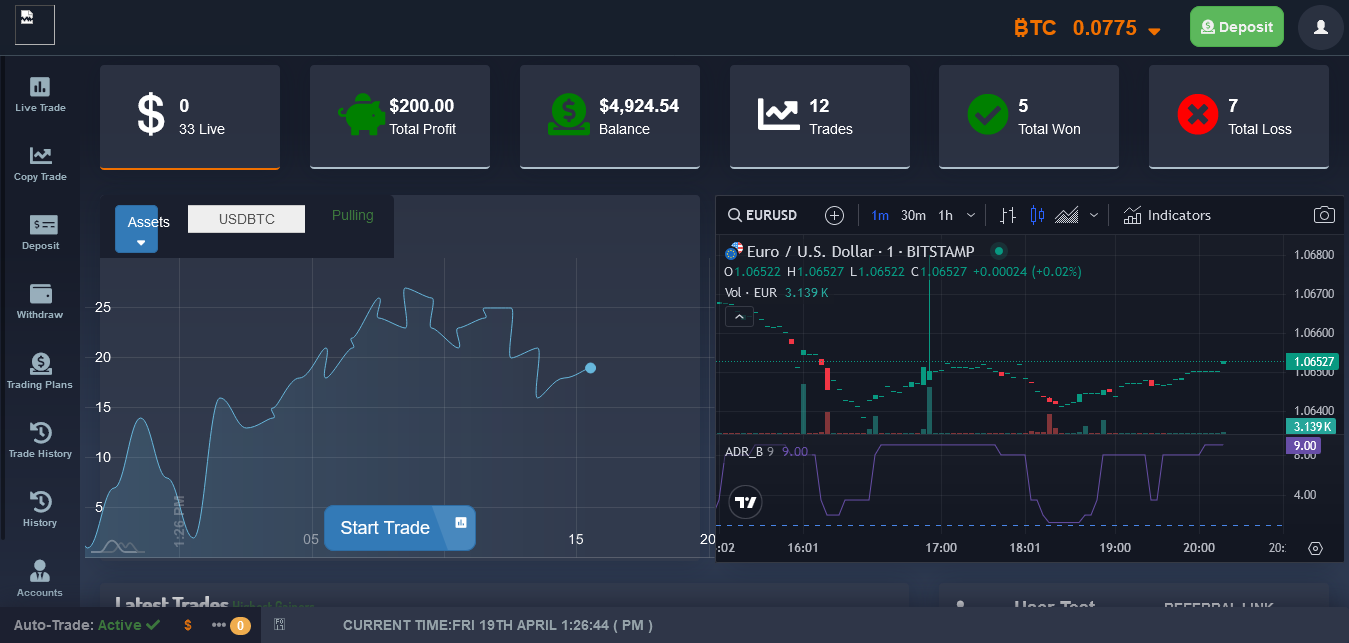Screen dimensions: 1349x643
Task: Select the 1h timeframe
Action: click(945, 215)
